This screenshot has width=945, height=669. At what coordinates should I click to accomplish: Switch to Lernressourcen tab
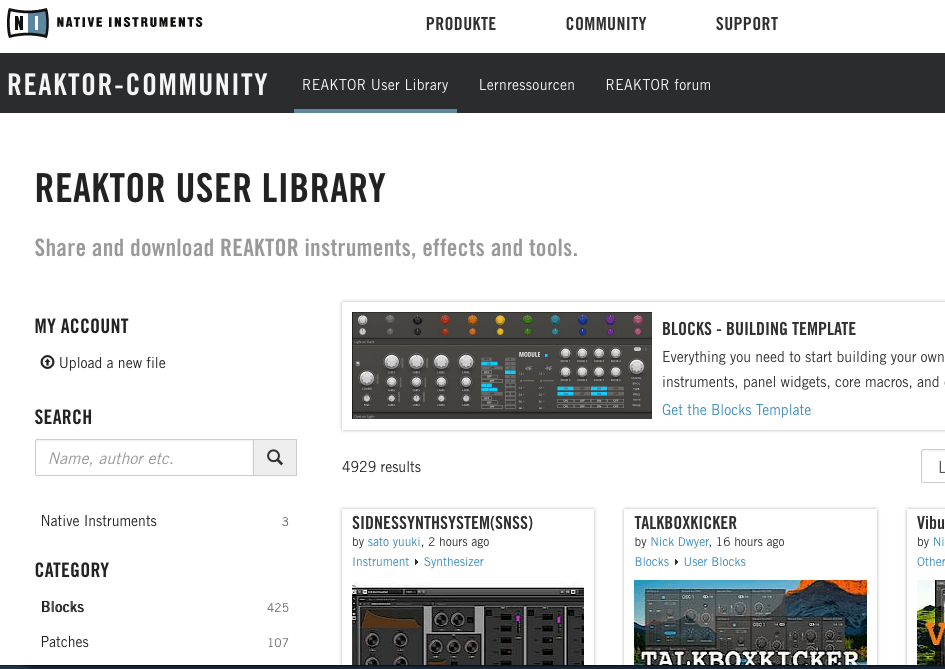527,85
